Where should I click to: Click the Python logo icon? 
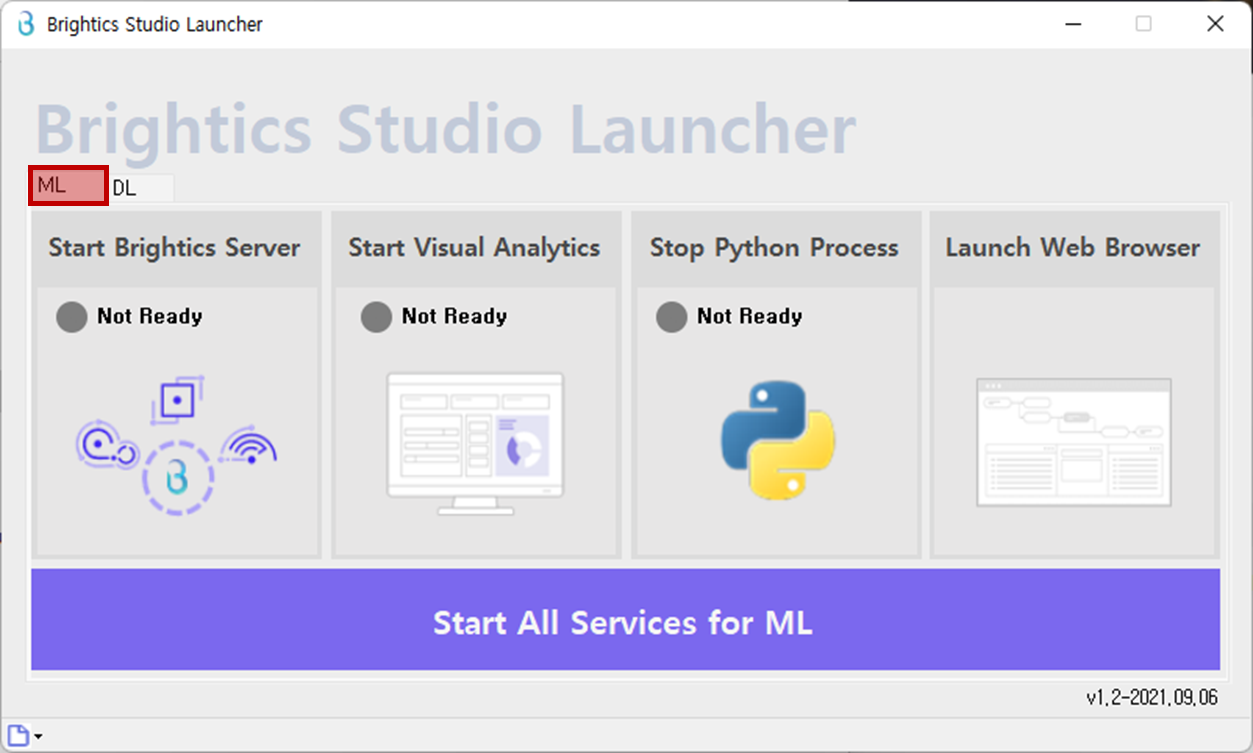(778, 440)
